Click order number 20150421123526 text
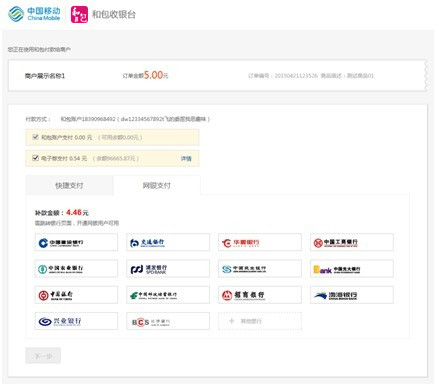Screen dimensions: 436x386 click(x=283, y=76)
